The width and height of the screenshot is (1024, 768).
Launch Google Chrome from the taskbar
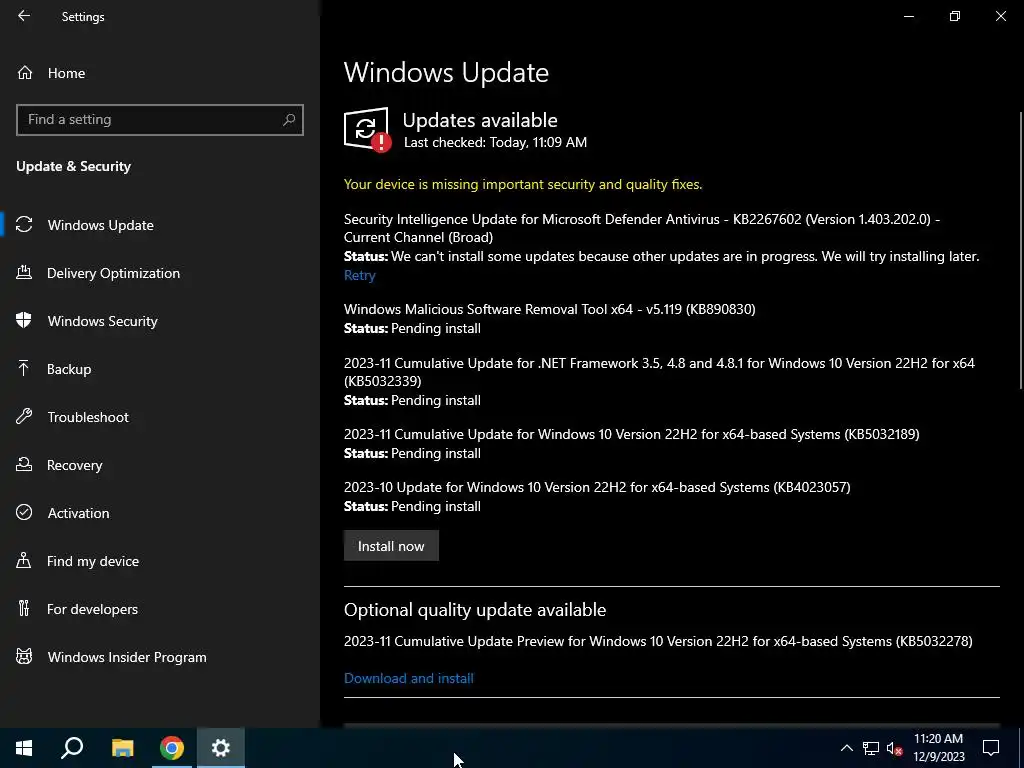(172, 748)
